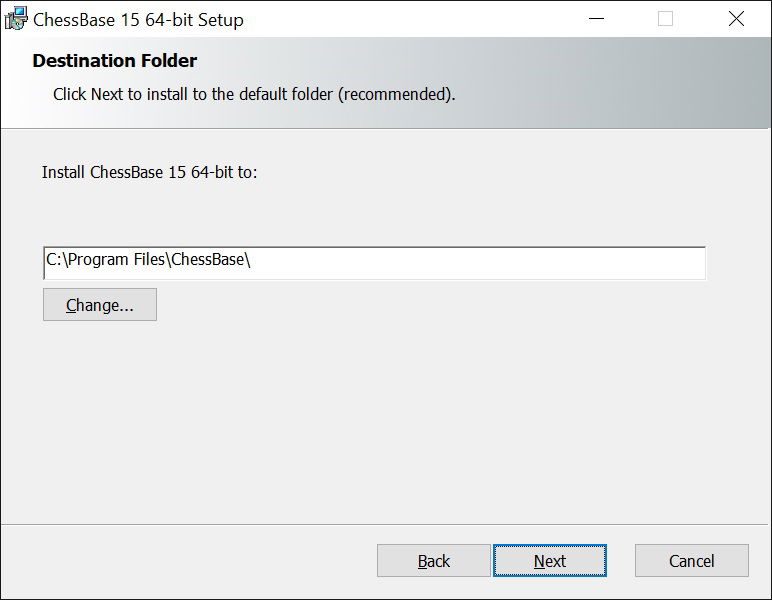The image size is (772, 600).
Task: Minimize the ChessBase Setup window
Action: point(596,19)
